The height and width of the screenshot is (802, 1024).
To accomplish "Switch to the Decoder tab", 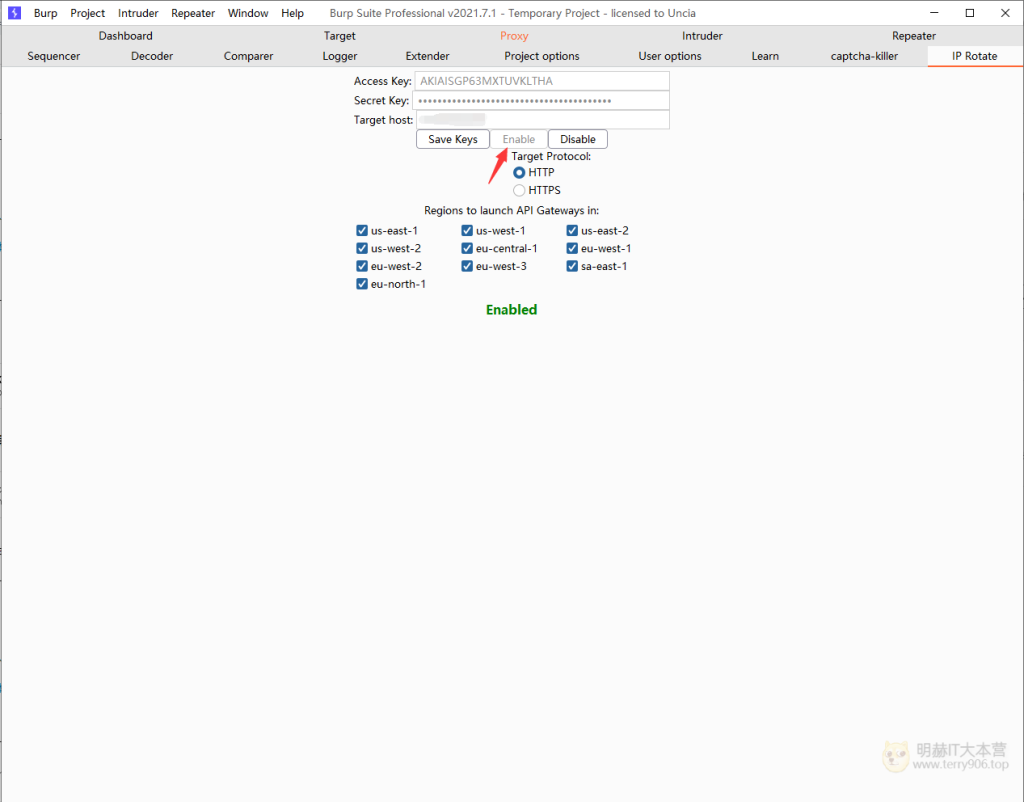I will point(152,56).
